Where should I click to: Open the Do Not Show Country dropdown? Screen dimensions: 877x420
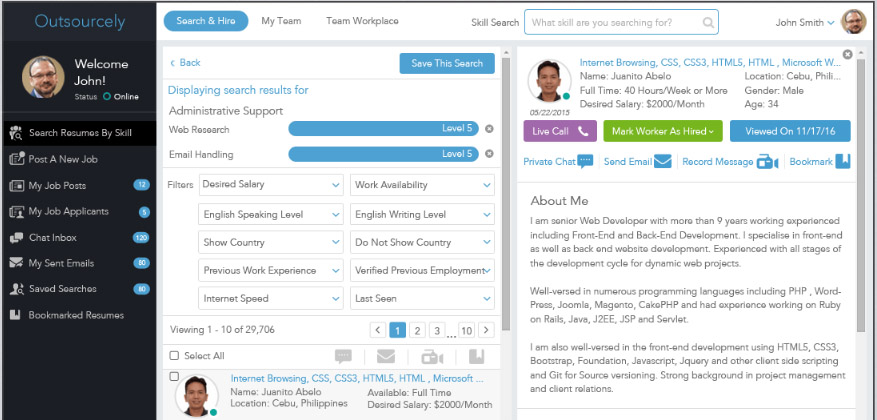tap(422, 243)
